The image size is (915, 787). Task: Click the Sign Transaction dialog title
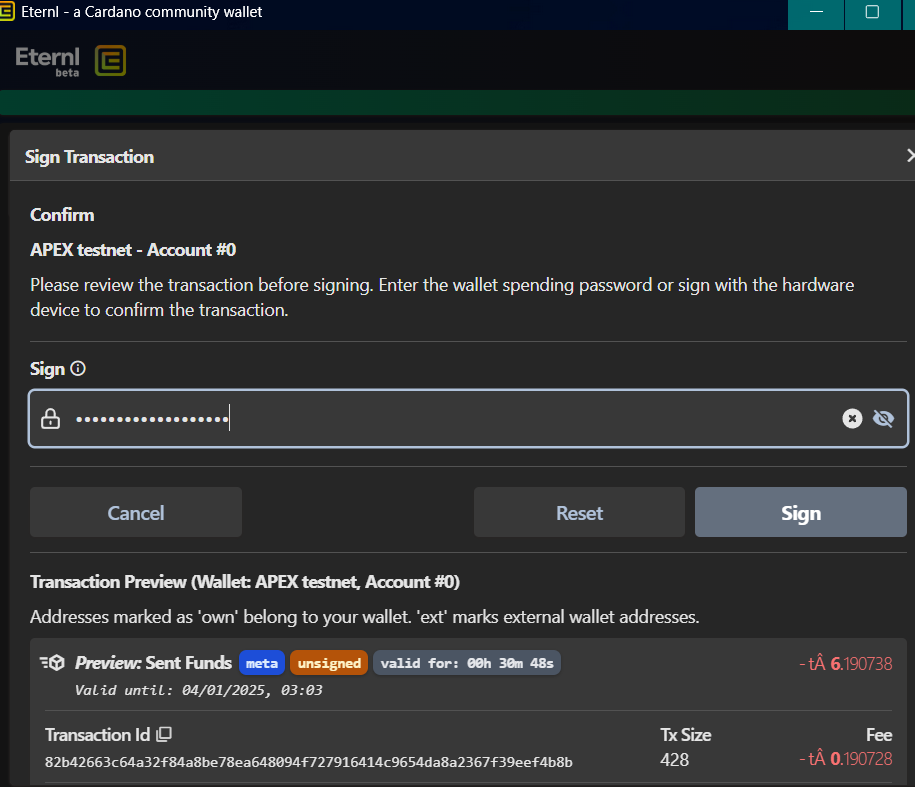tap(89, 156)
